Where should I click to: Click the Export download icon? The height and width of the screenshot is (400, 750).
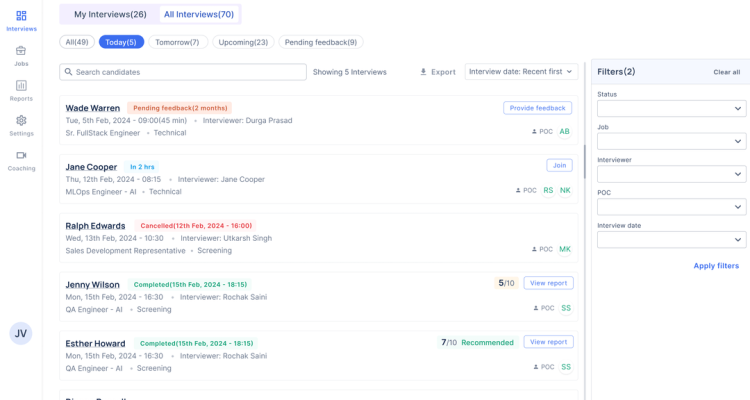tap(424, 72)
